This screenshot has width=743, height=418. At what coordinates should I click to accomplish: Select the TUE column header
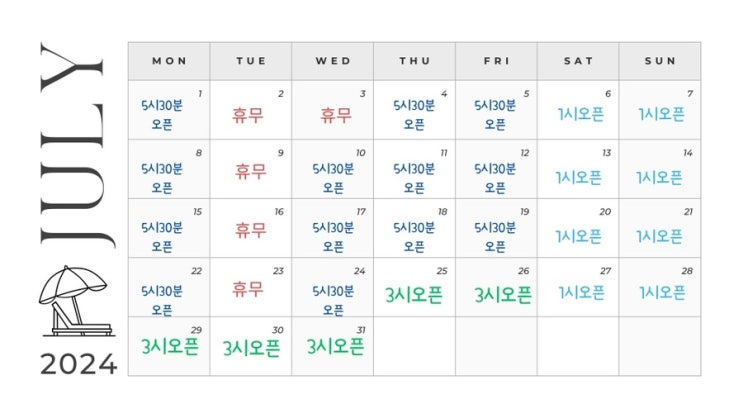tap(251, 61)
